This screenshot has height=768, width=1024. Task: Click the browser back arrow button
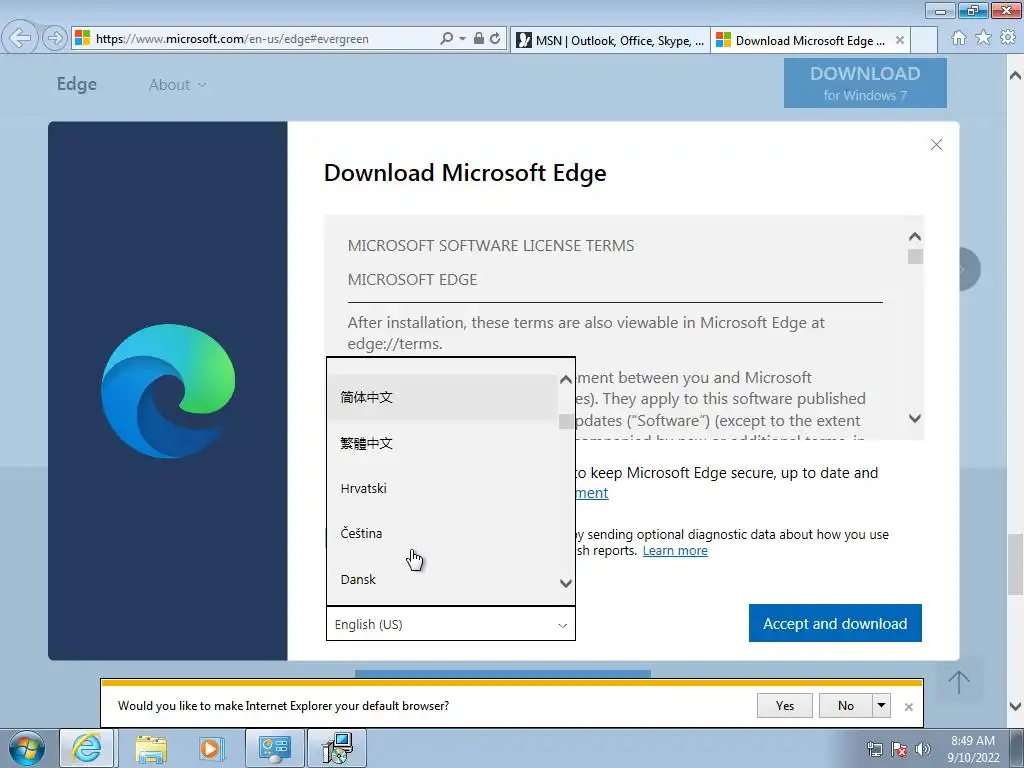[x=20, y=38]
